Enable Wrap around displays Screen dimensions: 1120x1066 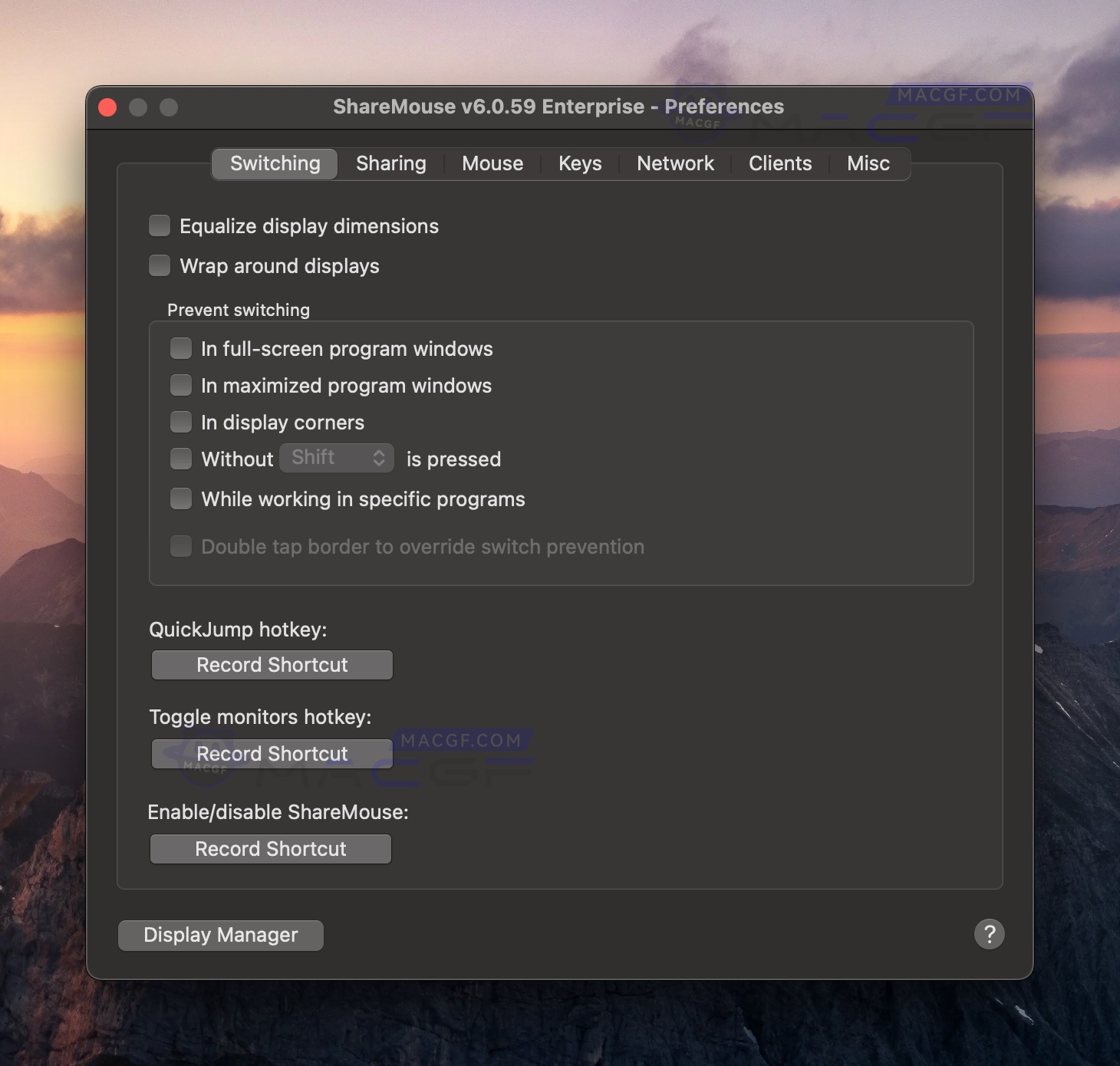(x=159, y=265)
